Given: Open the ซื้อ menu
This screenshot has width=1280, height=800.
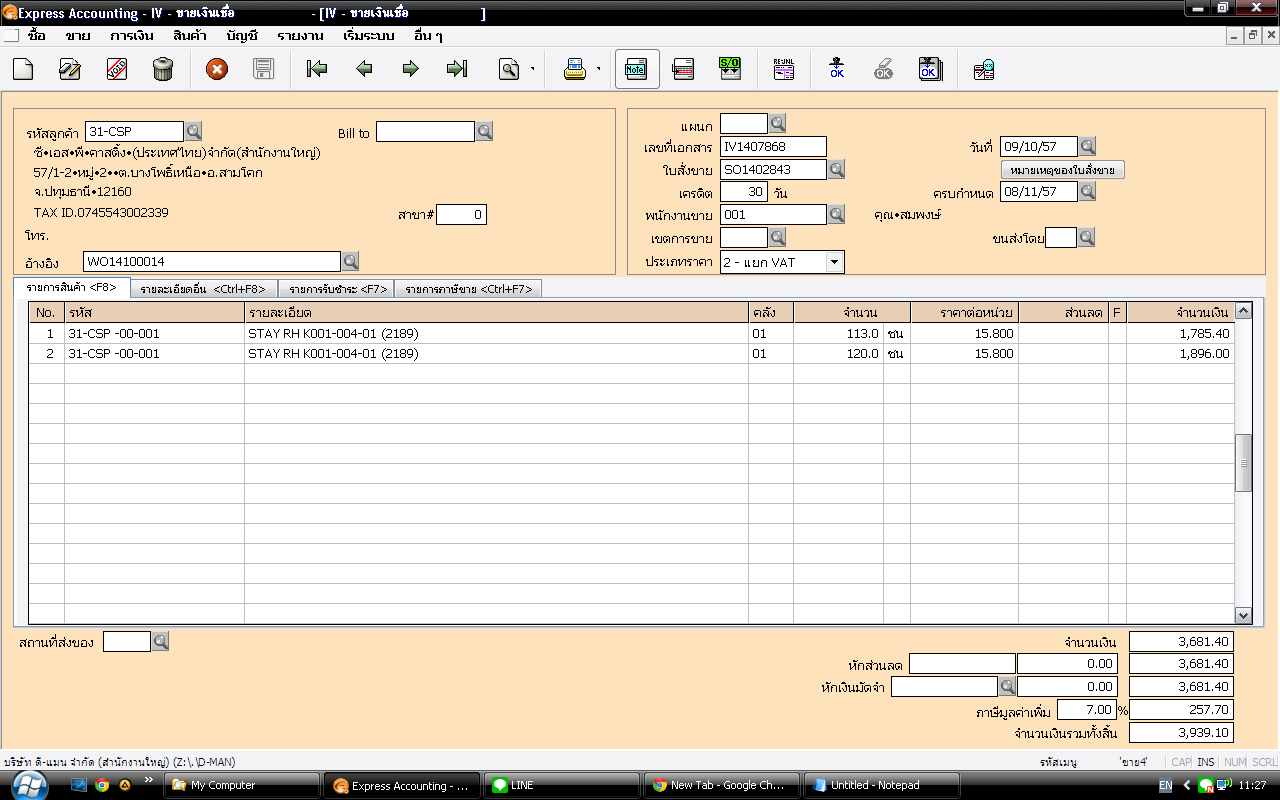Looking at the screenshot, I should (37, 35).
